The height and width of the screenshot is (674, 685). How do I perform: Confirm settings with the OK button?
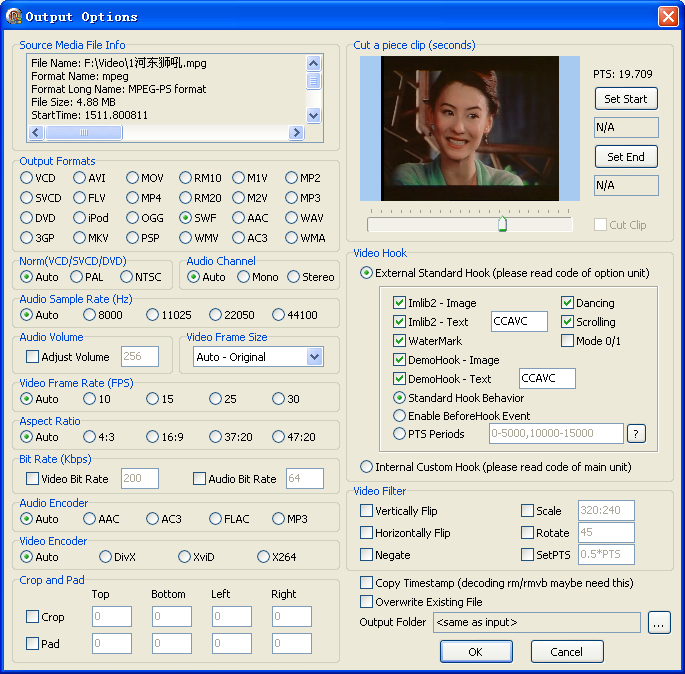click(476, 652)
